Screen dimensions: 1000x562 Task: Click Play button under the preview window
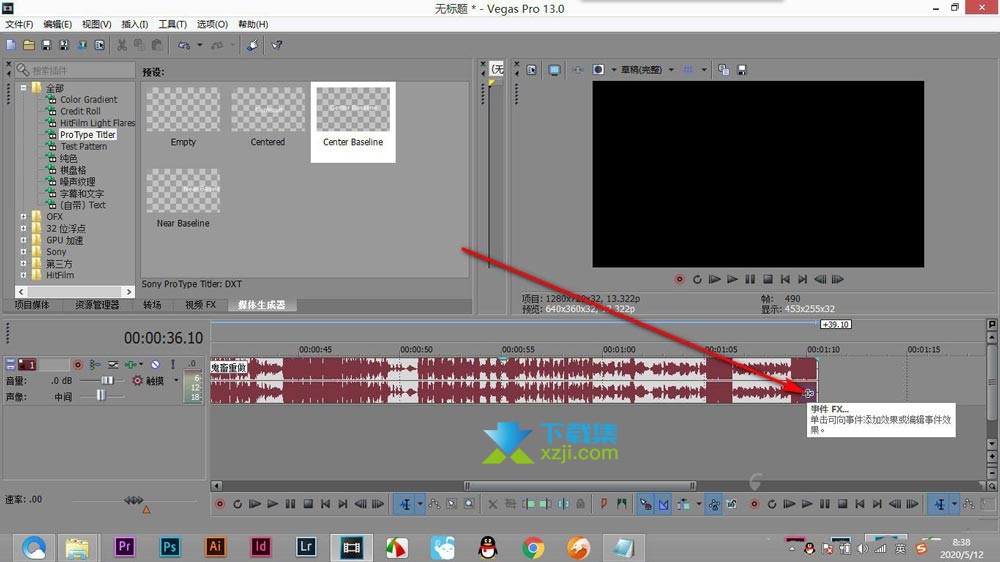coord(732,279)
